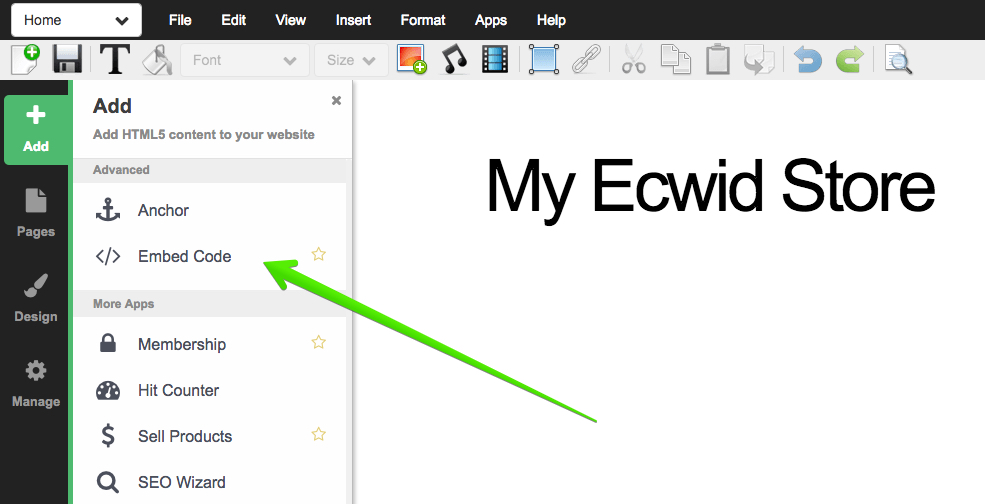Click the paste-special arrow icon
985x504 pixels.
point(759,60)
